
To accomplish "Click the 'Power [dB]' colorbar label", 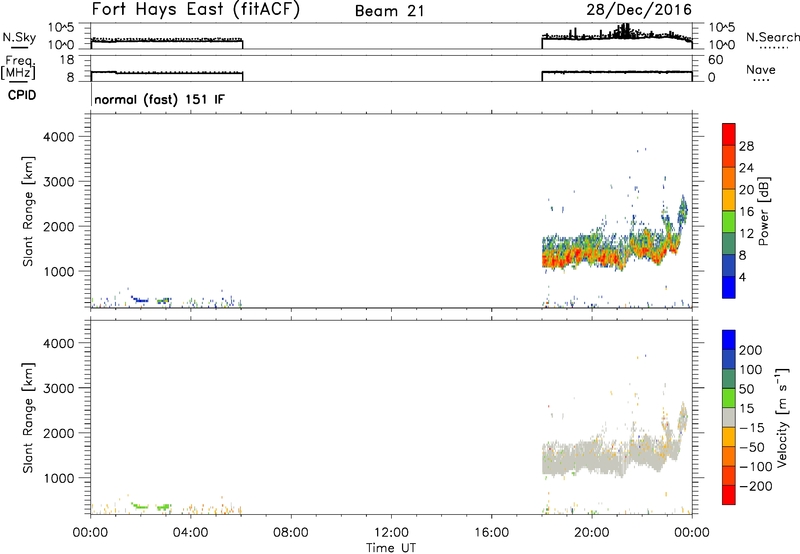I will (x=763, y=211).
